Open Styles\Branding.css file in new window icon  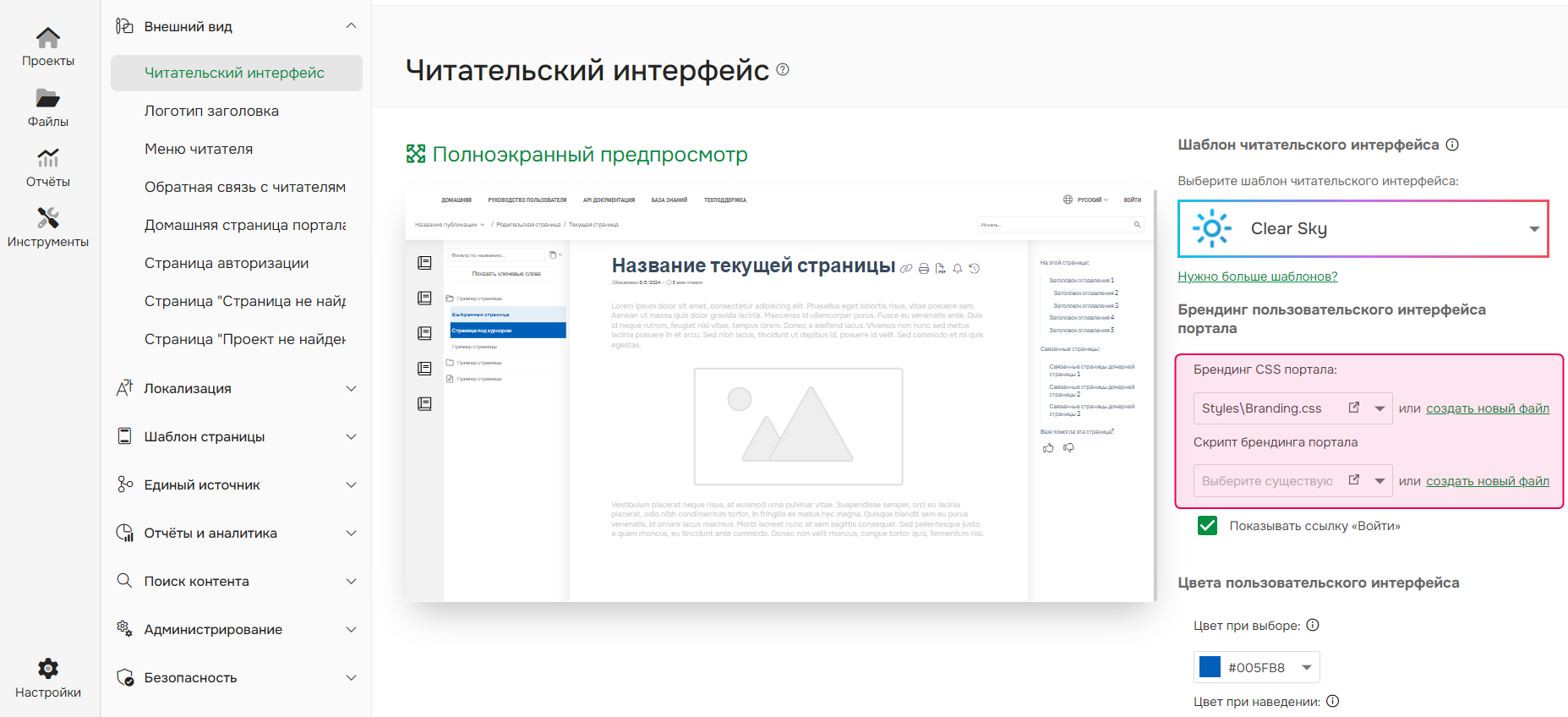click(1354, 408)
